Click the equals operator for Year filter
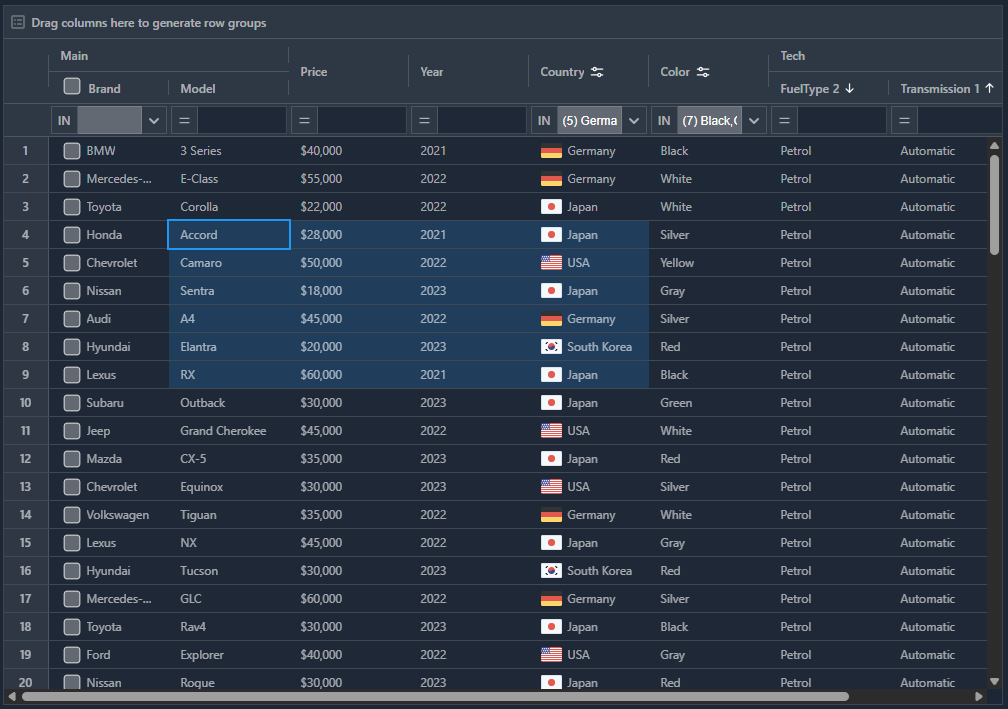The width and height of the screenshot is (1008, 709). (424, 120)
